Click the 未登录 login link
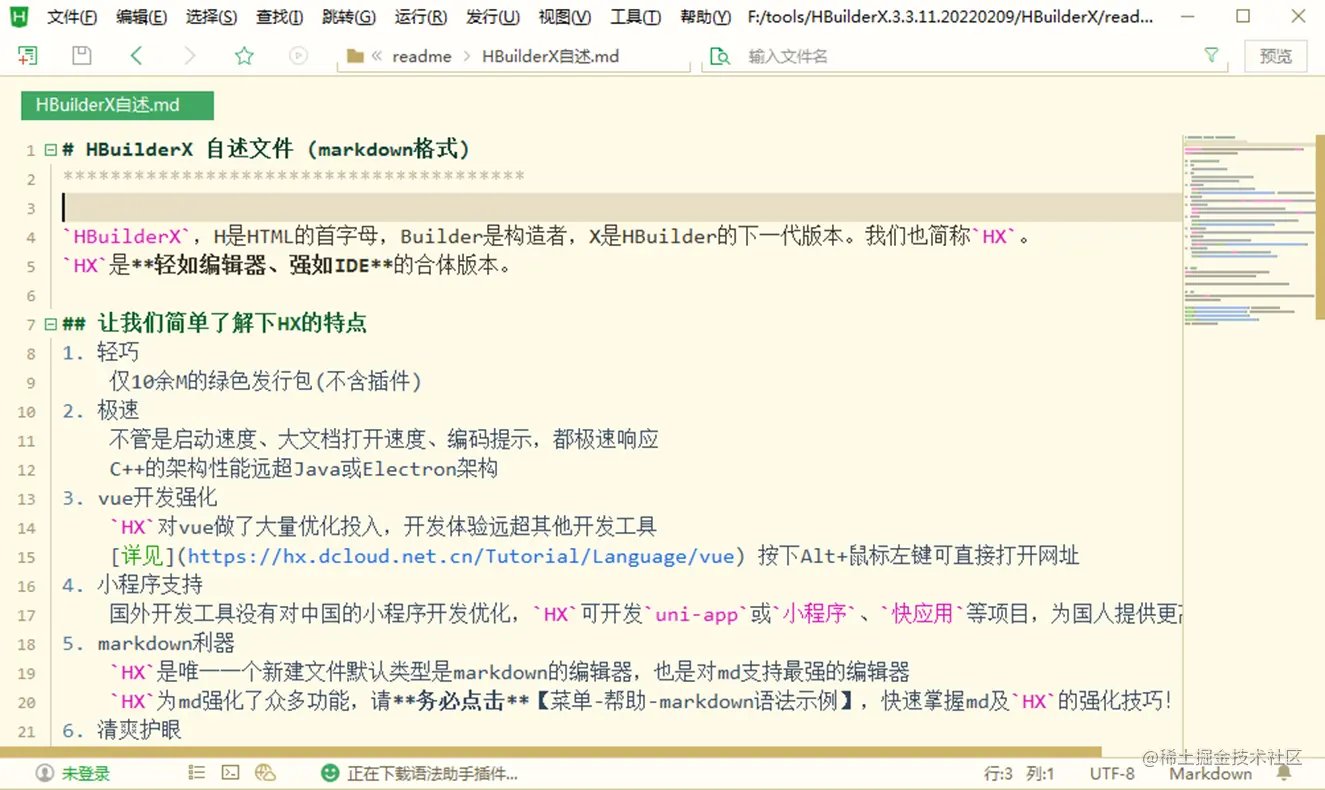Screen dimensions: 1325x790 [x=86, y=773]
